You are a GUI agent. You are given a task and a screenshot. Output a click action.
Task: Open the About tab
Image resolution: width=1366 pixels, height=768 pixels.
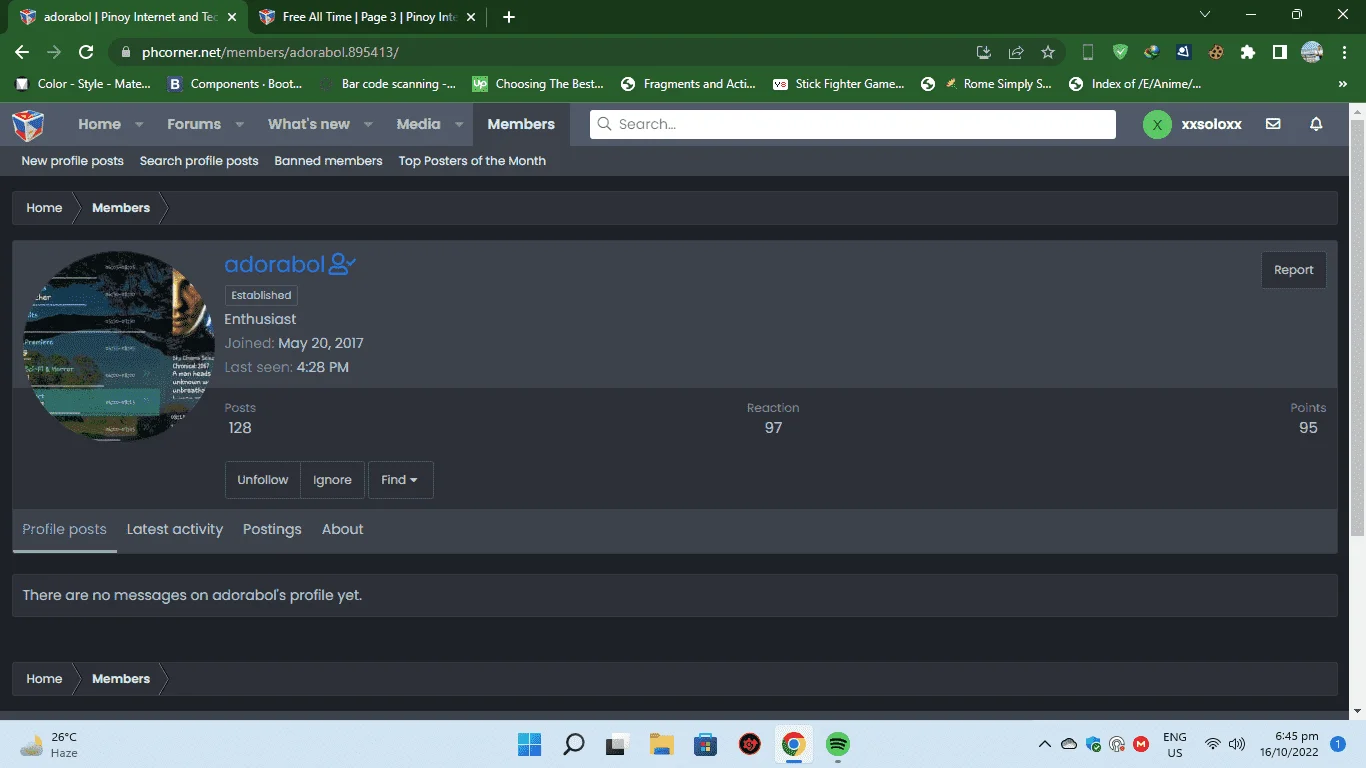click(342, 529)
